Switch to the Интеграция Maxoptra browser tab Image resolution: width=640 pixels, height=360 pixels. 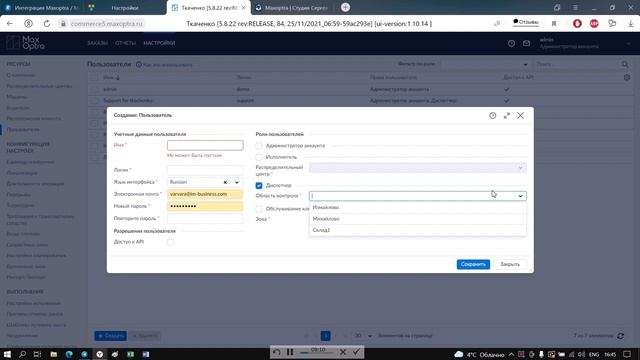point(42,8)
